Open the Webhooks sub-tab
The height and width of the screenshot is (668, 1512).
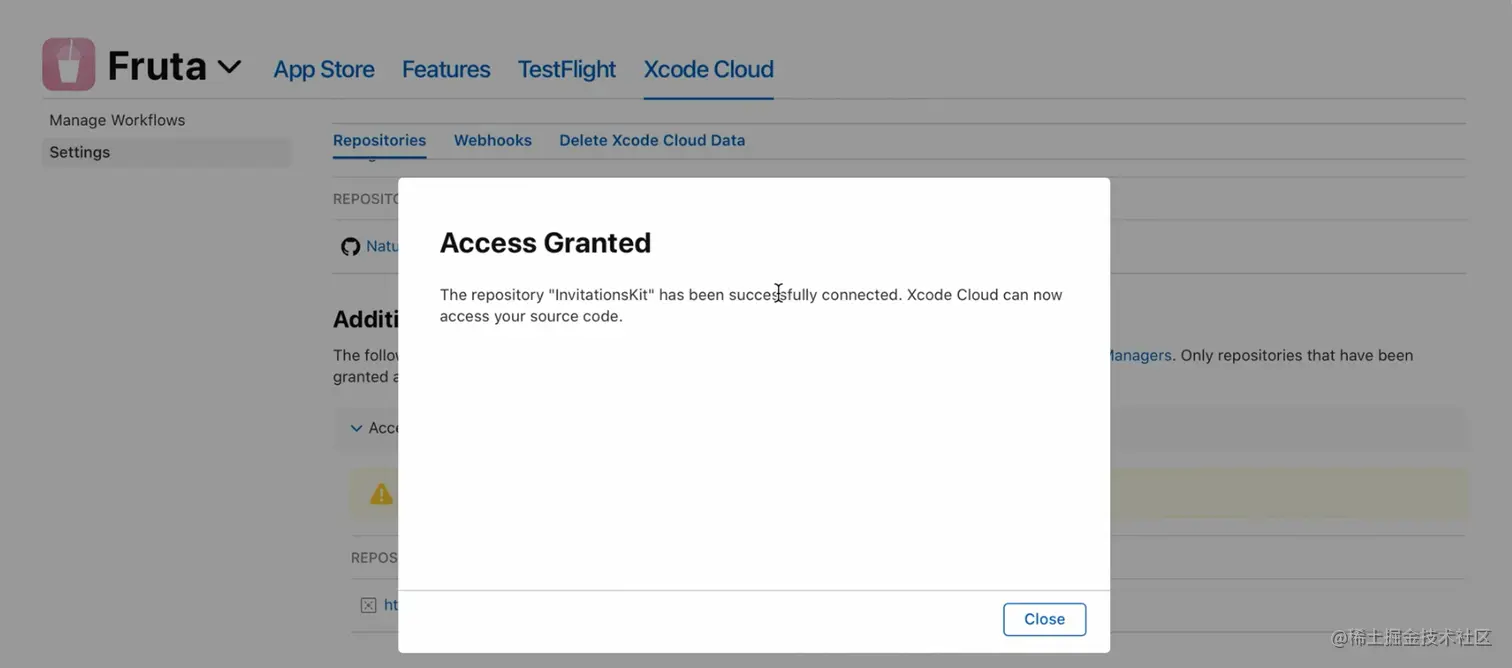pos(493,140)
